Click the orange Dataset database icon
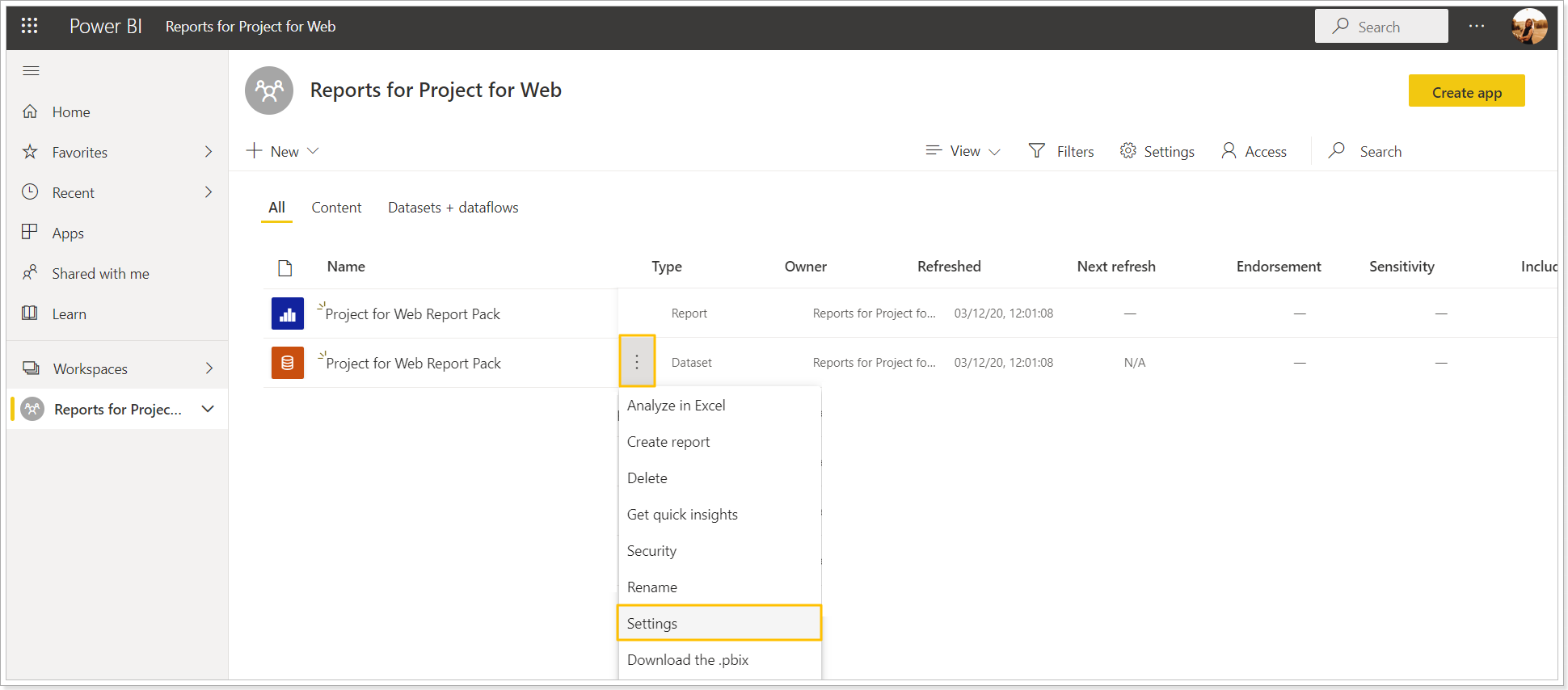Screen dimensions: 1568x690 point(288,363)
